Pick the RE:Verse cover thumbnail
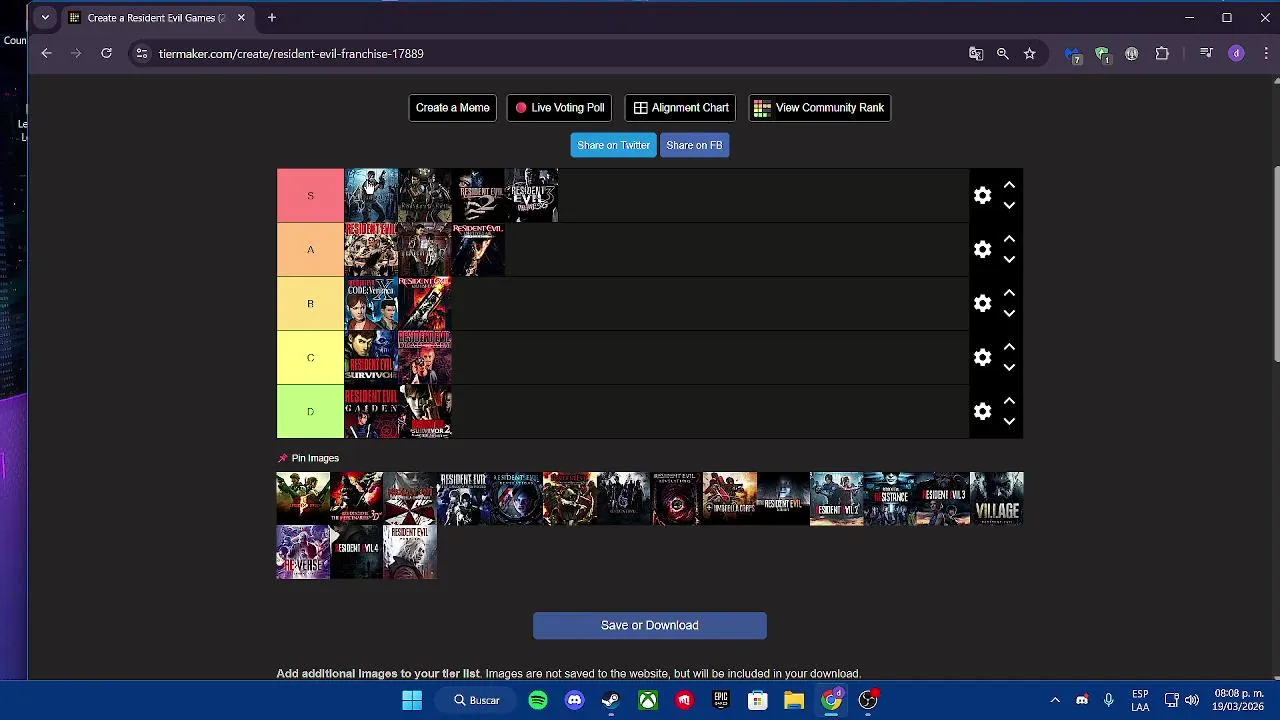Screen dimensions: 1280x720 tap(303, 552)
